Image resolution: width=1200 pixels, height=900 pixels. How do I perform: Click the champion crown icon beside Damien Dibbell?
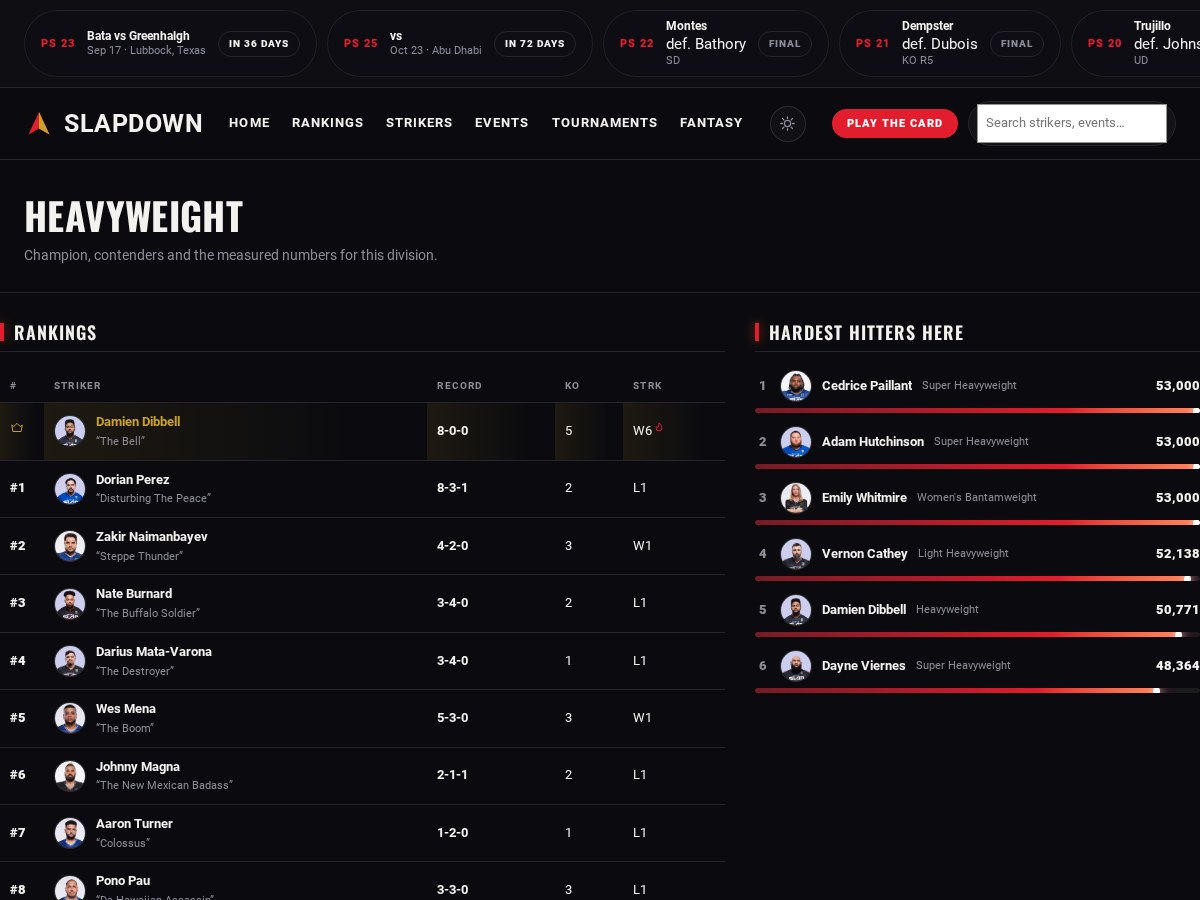(17, 428)
